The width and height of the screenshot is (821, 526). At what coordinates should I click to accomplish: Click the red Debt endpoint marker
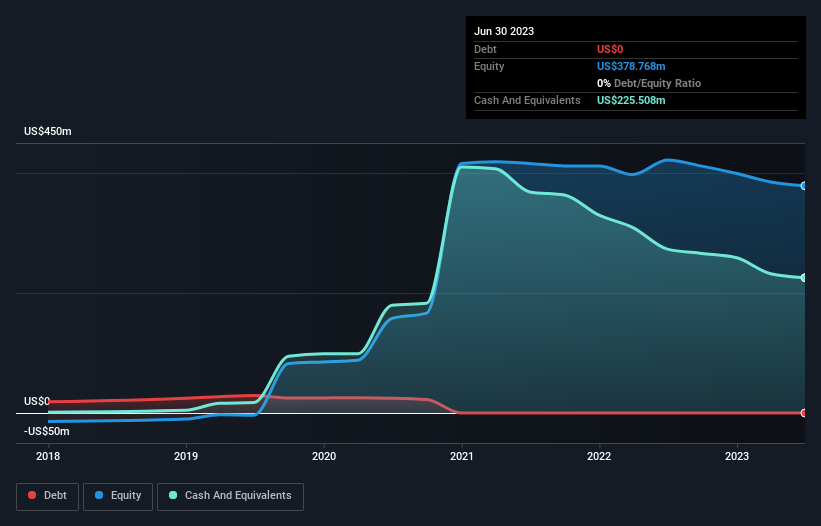pos(804,413)
